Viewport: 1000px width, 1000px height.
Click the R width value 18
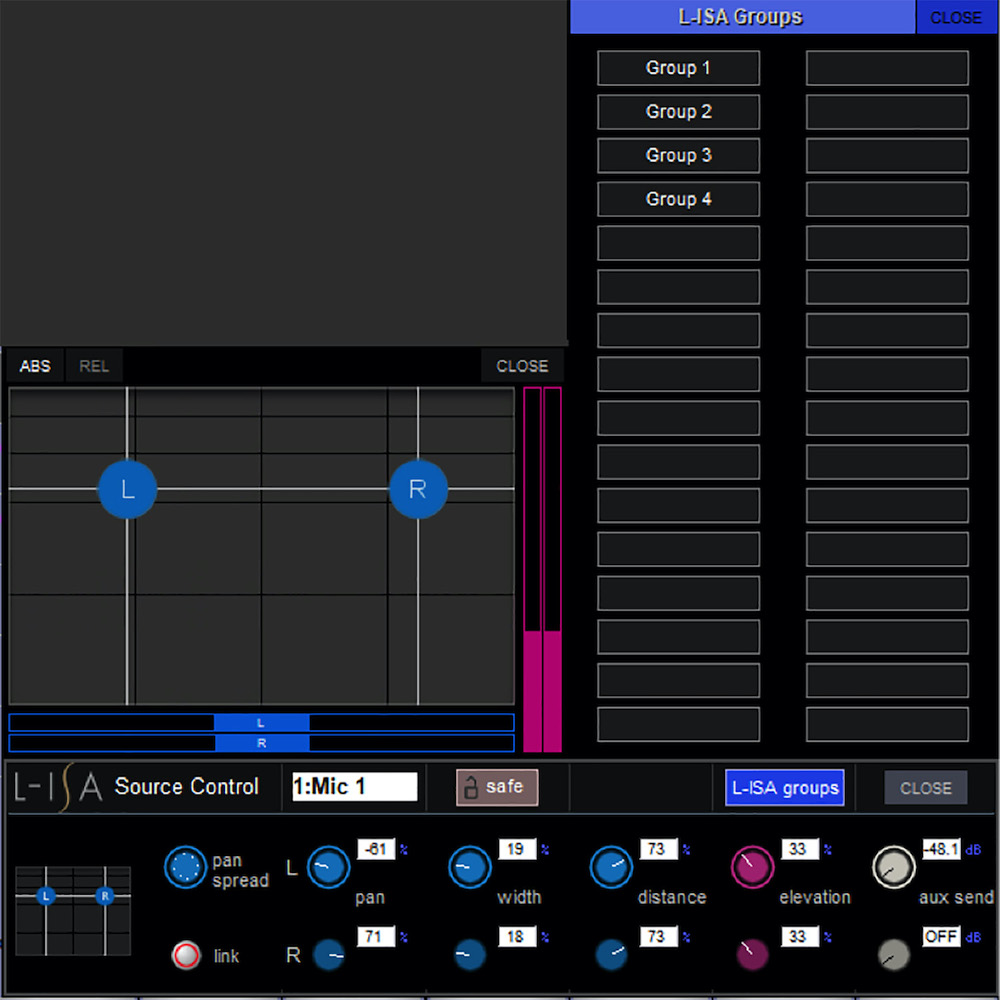517,936
